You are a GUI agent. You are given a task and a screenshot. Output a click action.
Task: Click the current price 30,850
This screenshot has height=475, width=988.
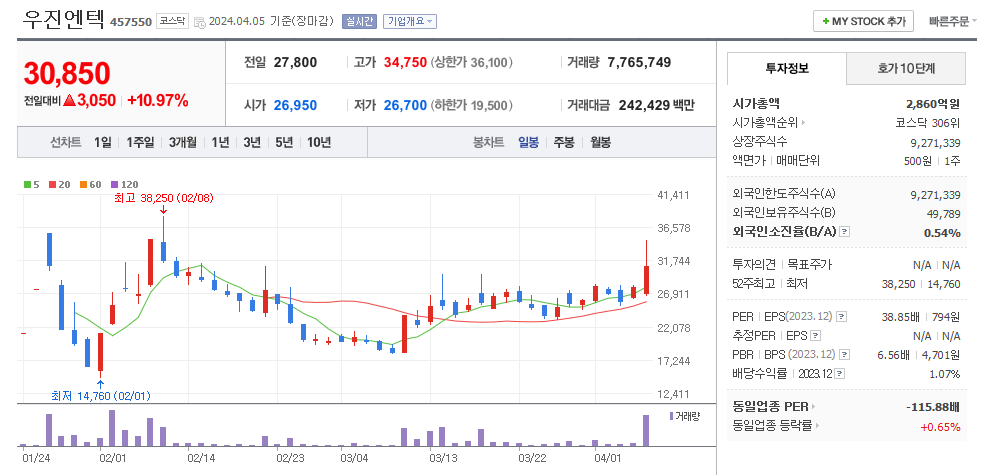coord(67,73)
